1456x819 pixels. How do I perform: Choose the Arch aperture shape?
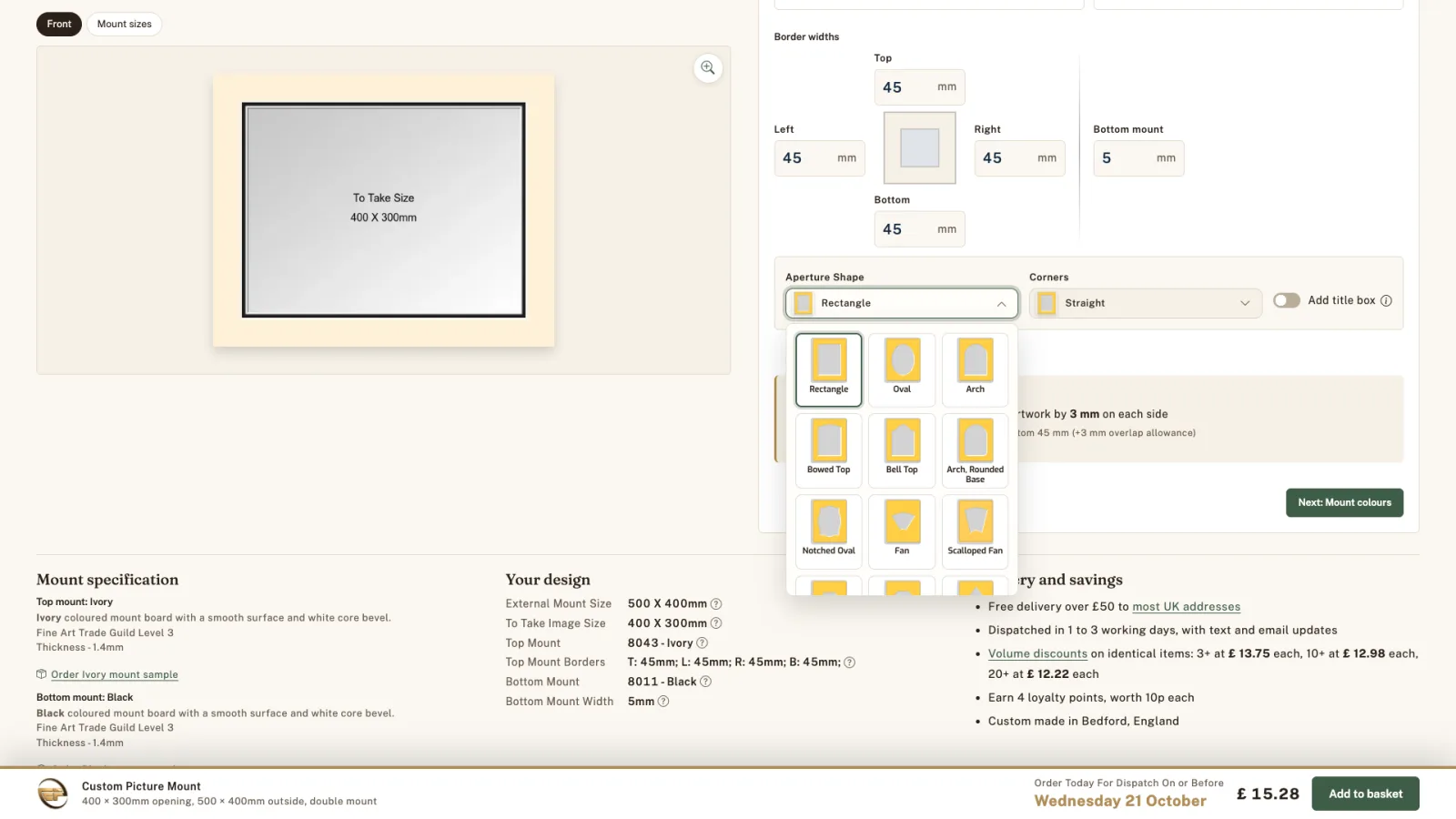tap(976, 369)
